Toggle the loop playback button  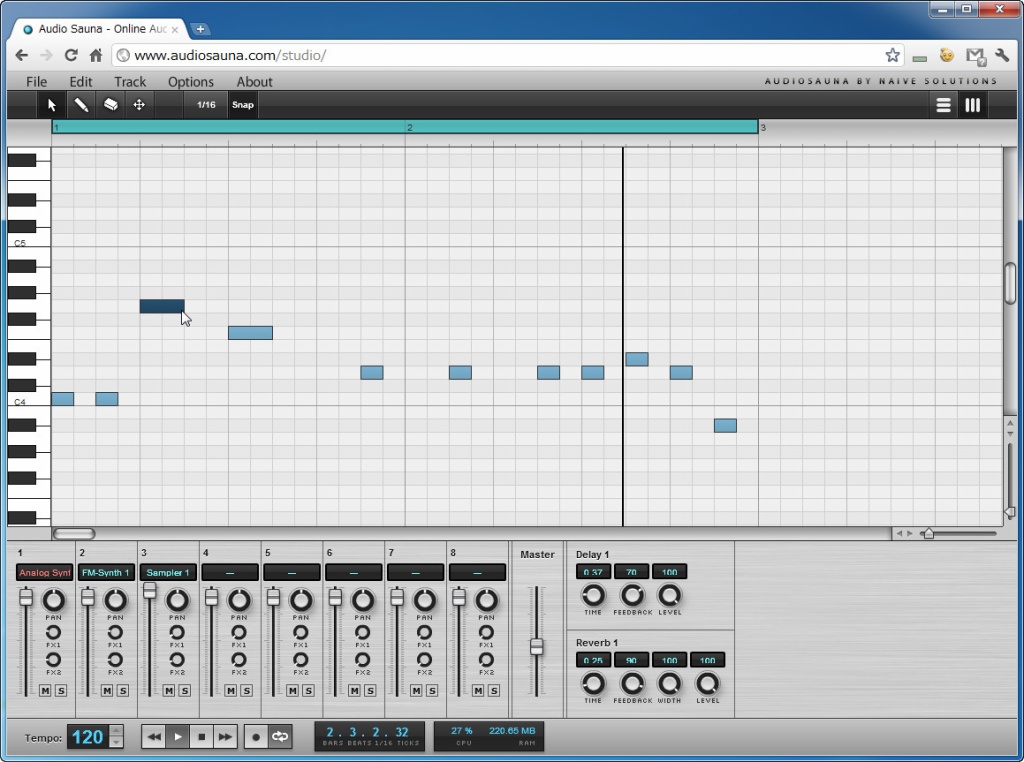point(280,737)
